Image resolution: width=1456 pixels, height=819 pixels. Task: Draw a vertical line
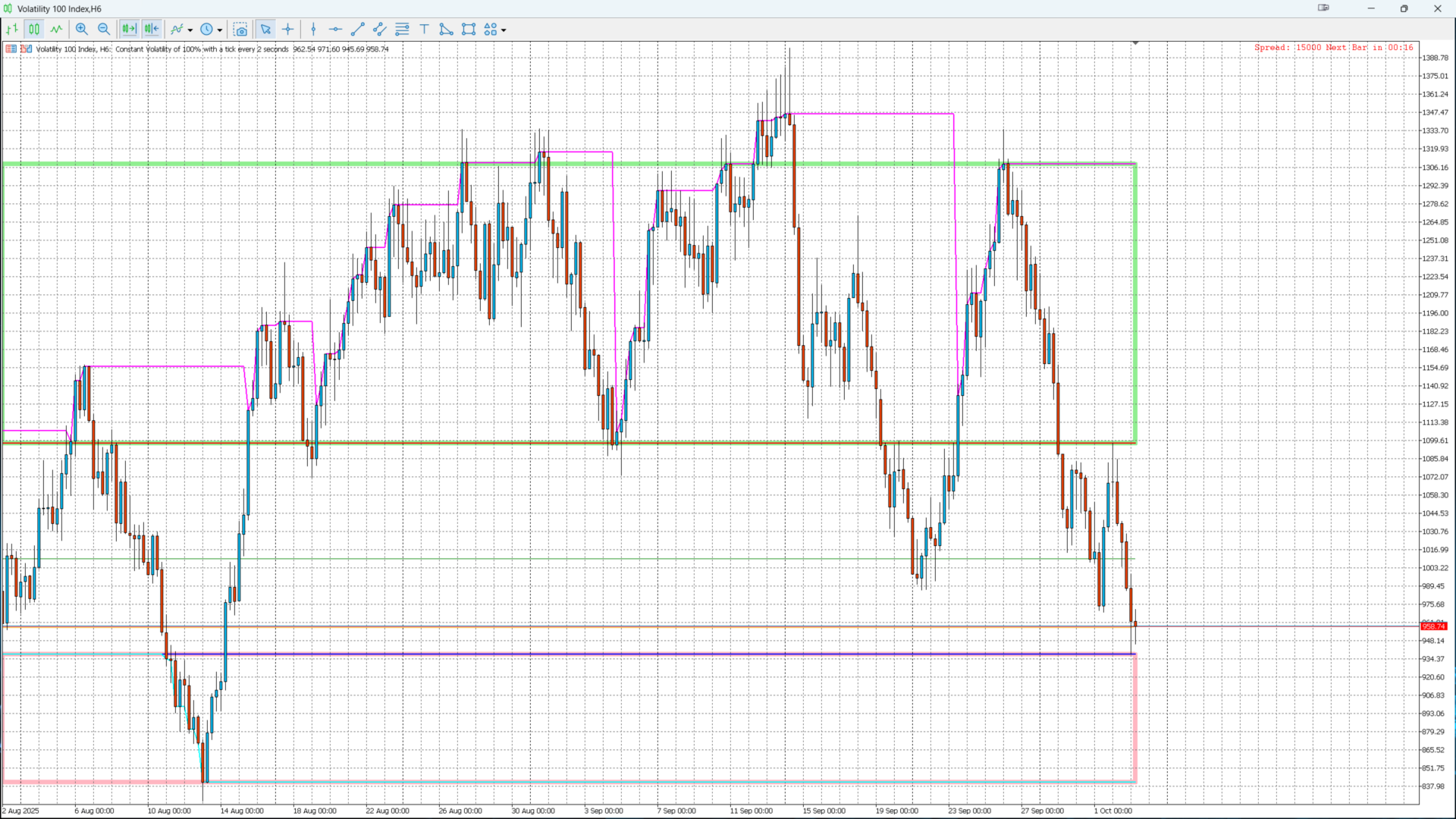(x=313, y=29)
